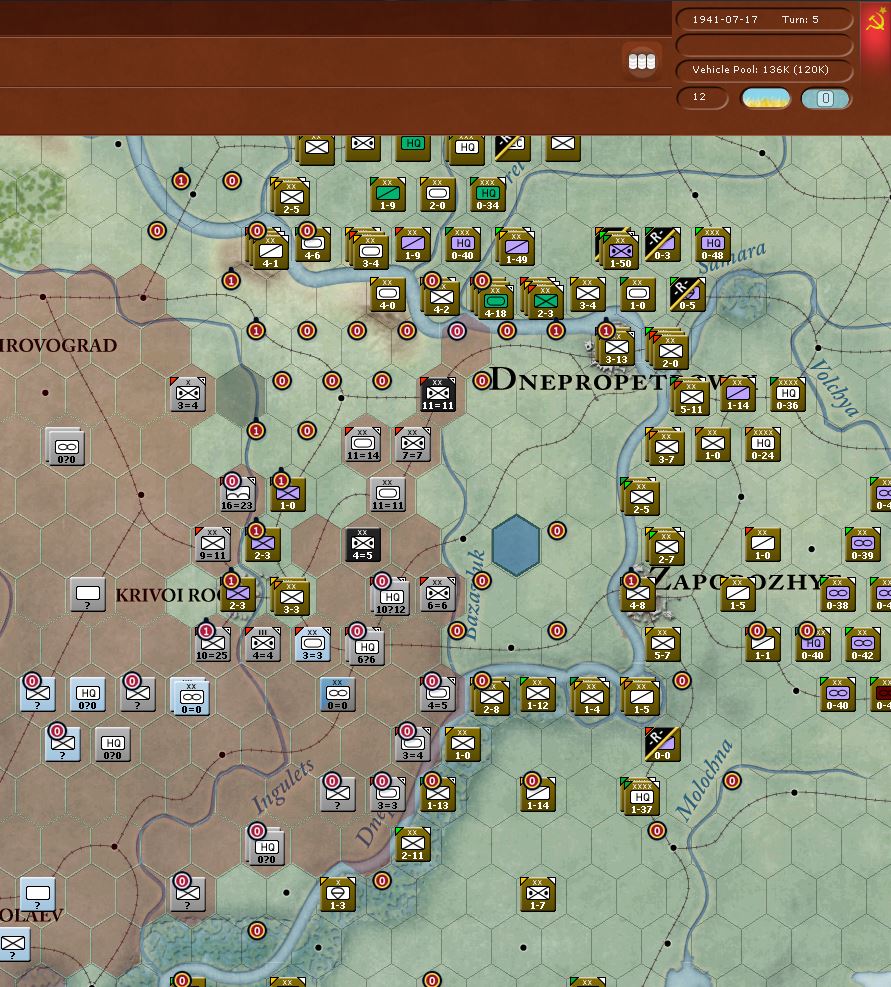Select the Soviet 3-13 stack at Dnepropetrovsk
The width and height of the screenshot is (891, 987).
[x=616, y=348]
